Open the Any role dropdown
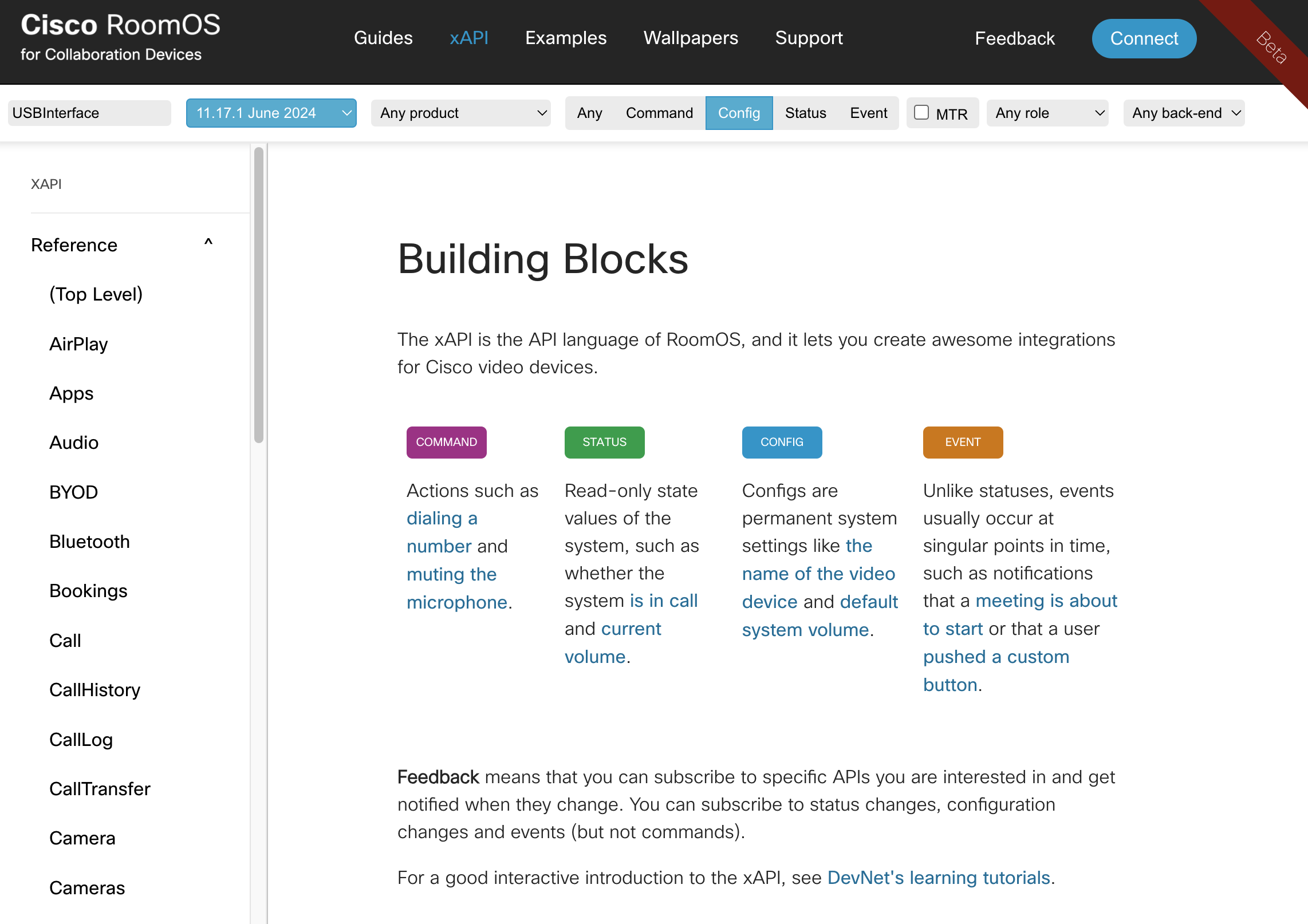The height and width of the screenshot is (924, 1308). pos(1047,113)
